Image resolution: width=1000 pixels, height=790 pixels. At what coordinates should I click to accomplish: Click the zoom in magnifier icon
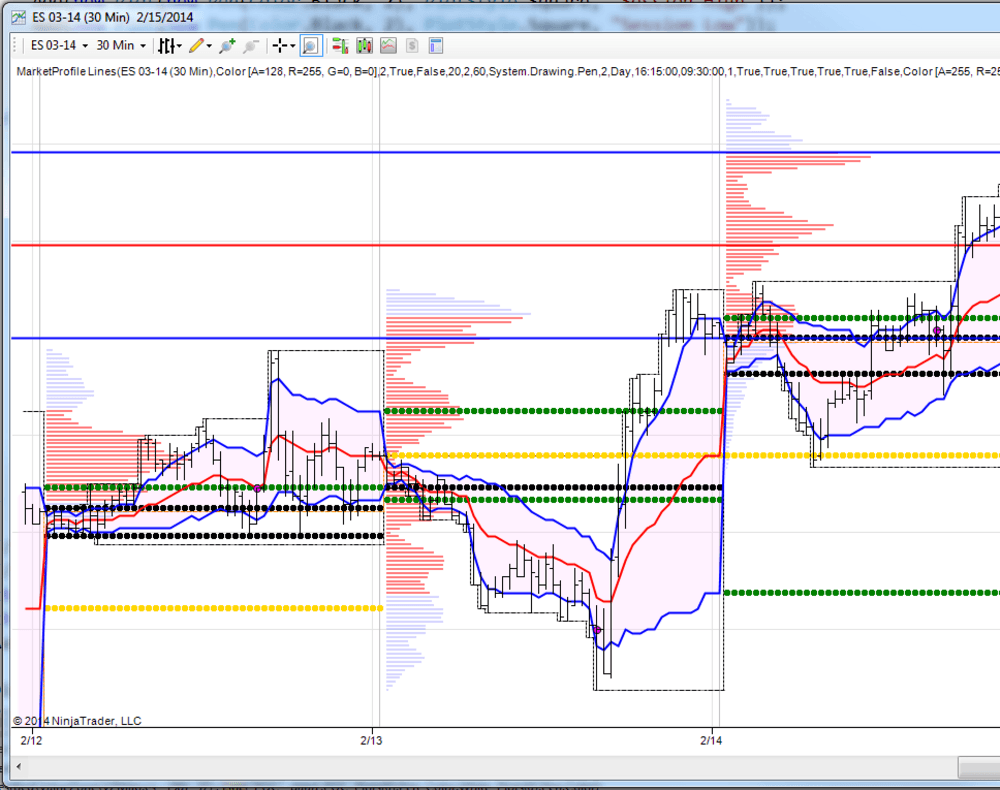click(227, 45)
